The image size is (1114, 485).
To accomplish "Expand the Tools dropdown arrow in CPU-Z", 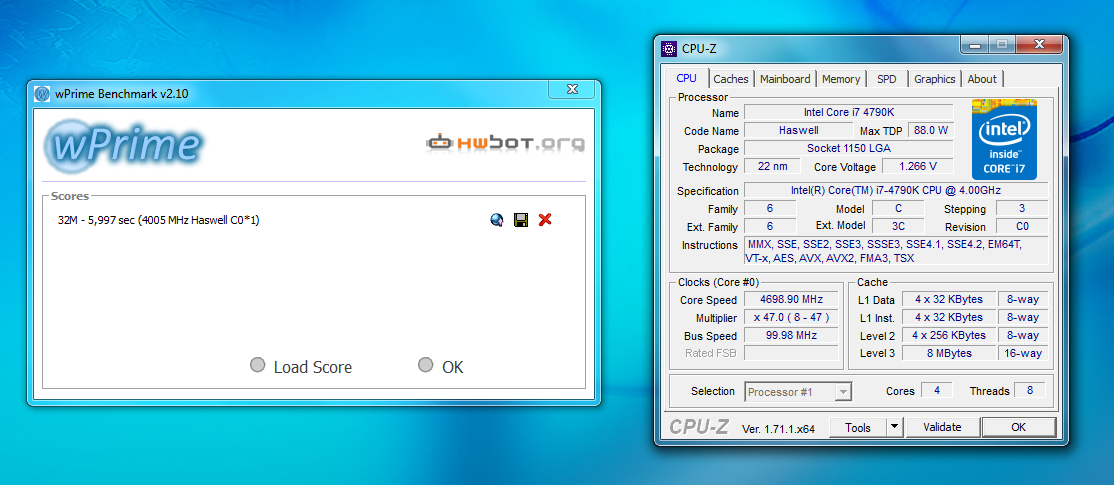I will click(x=894, y=427).
